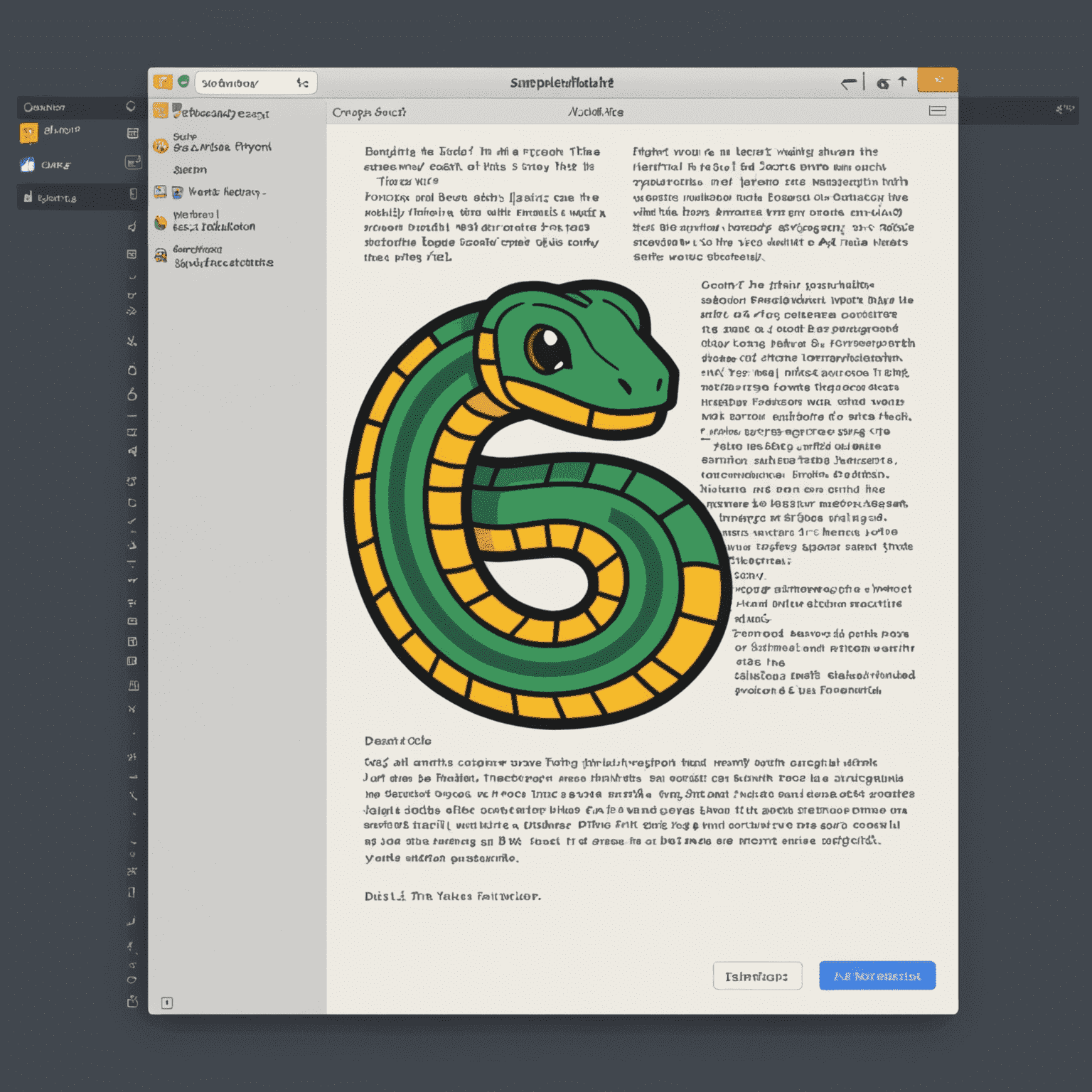Click the lock icon ending the icon strip
The image size is (1092, 1092).
[132, 1001]
